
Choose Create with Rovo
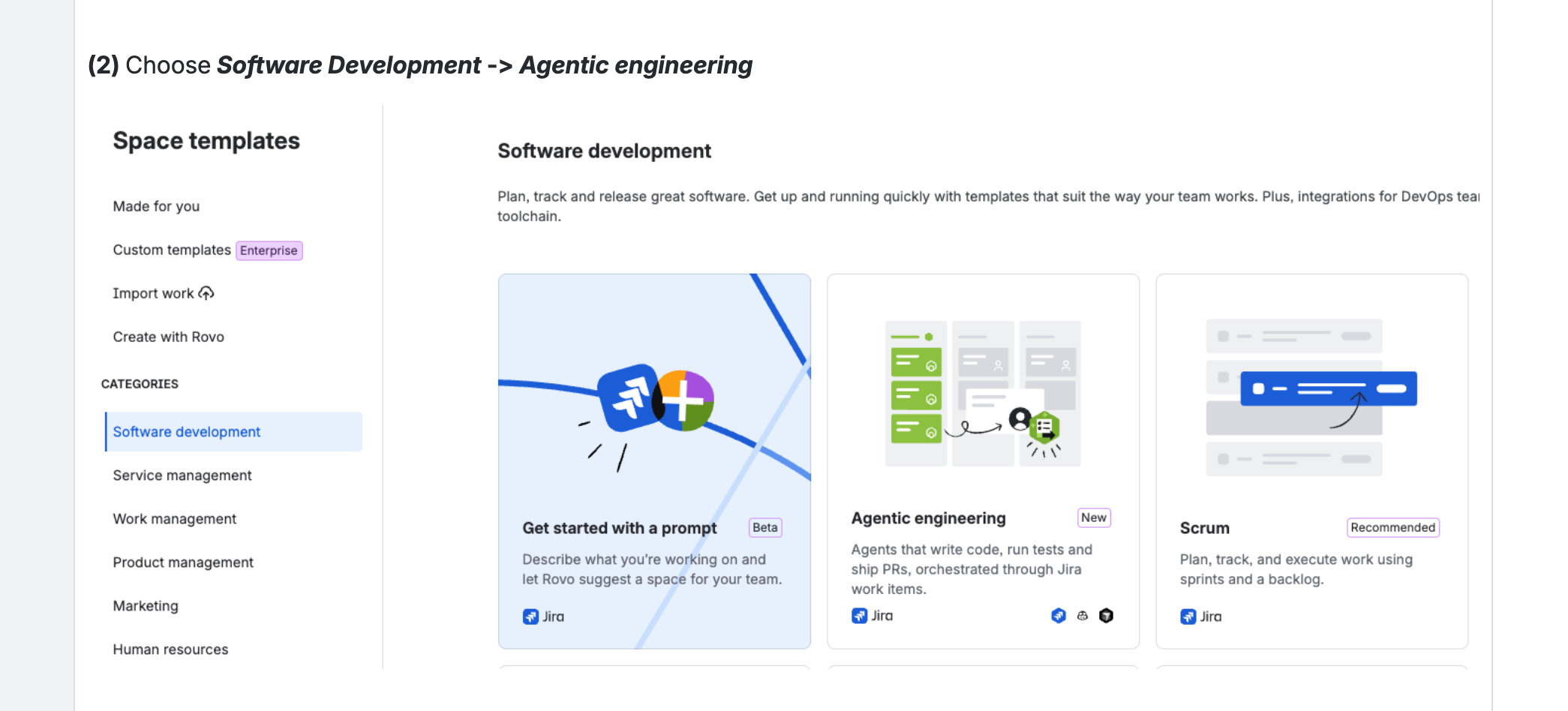[168, 337]
